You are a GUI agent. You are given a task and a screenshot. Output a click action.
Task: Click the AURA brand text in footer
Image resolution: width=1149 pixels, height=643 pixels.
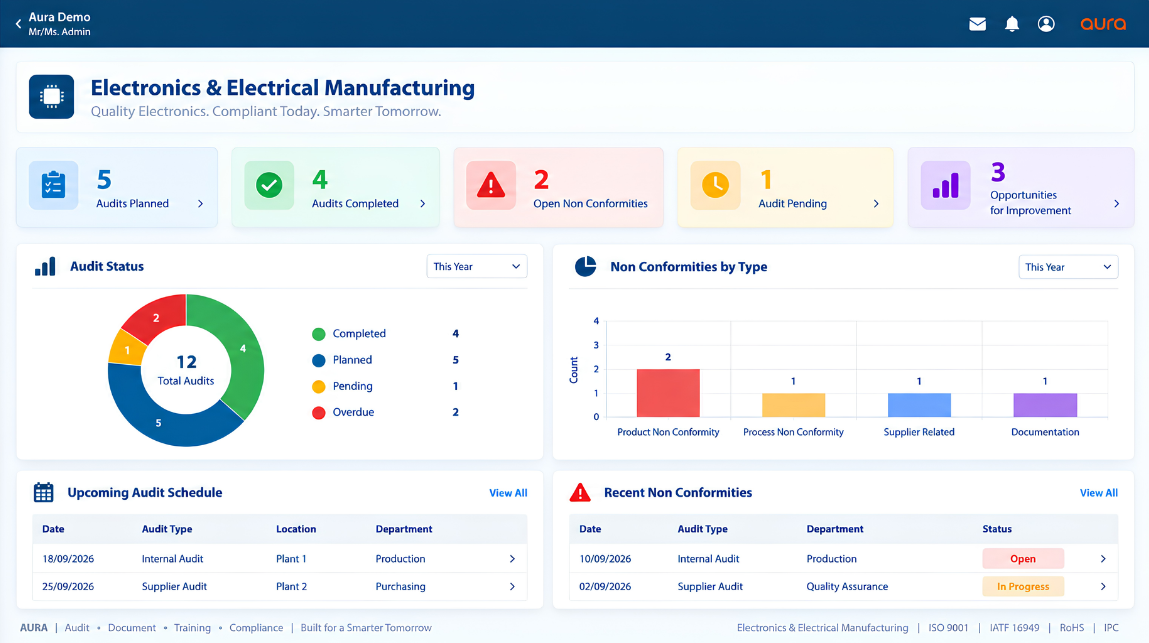pos(34,628)
